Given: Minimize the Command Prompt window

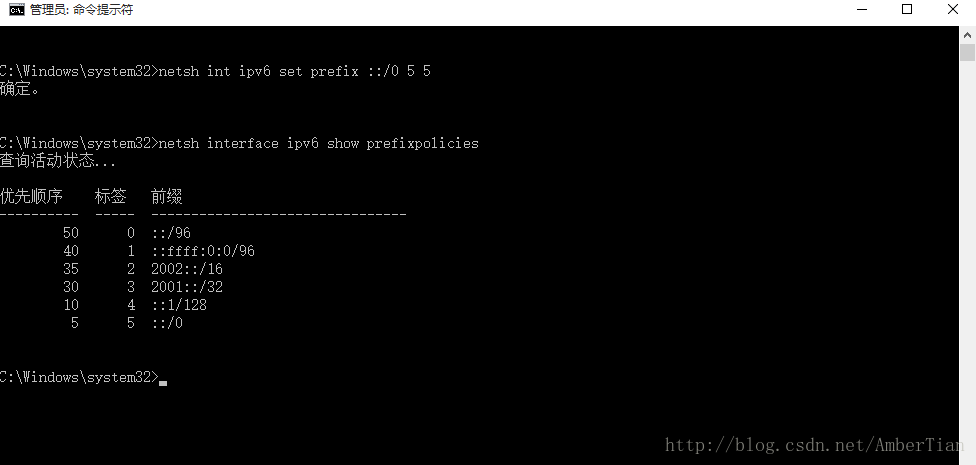Looking at the screenshot, I should [x=862, y=9].
